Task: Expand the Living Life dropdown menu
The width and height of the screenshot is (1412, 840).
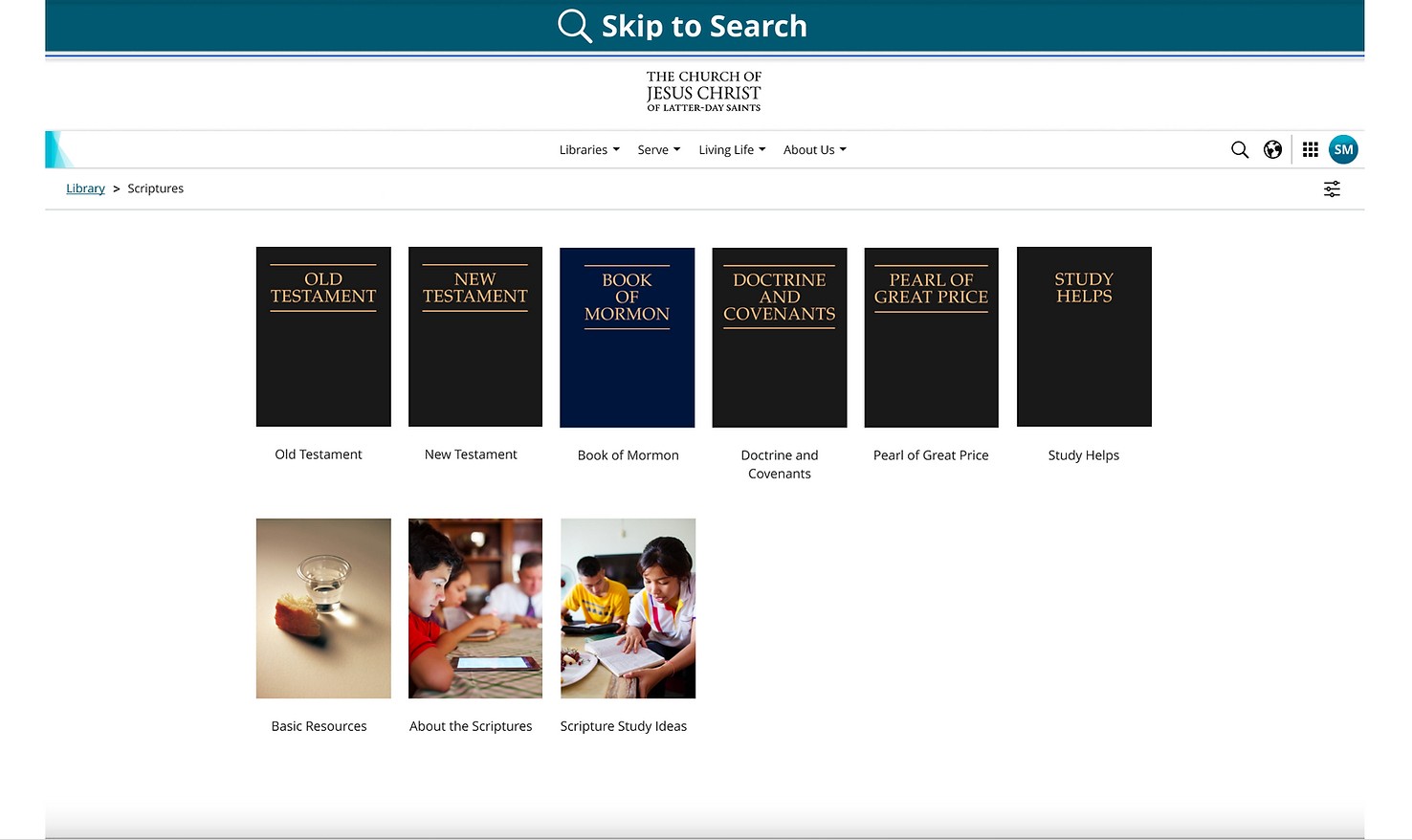Action: (x=732, y=150)
